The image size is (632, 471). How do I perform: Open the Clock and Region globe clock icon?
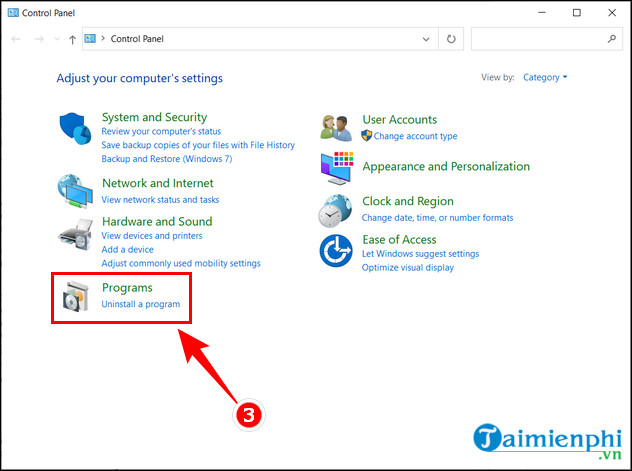point(335,211)
